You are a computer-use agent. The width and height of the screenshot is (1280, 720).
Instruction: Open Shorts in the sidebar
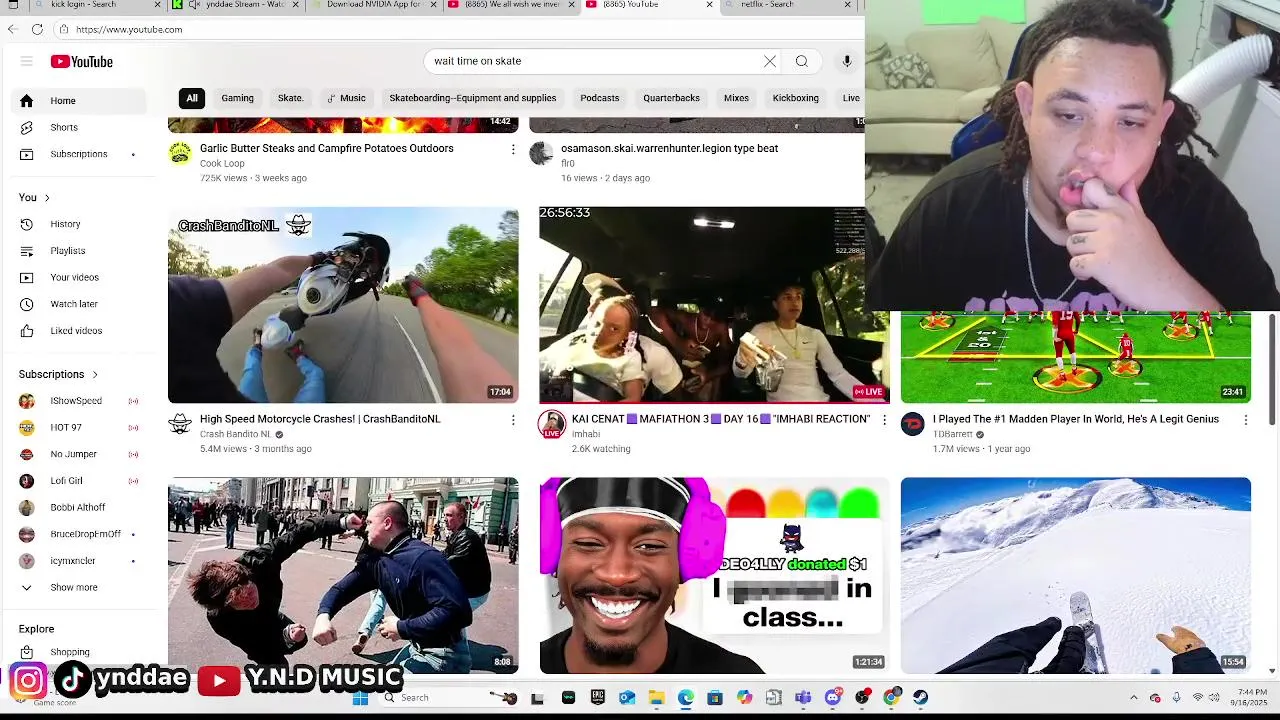[80, 128]
